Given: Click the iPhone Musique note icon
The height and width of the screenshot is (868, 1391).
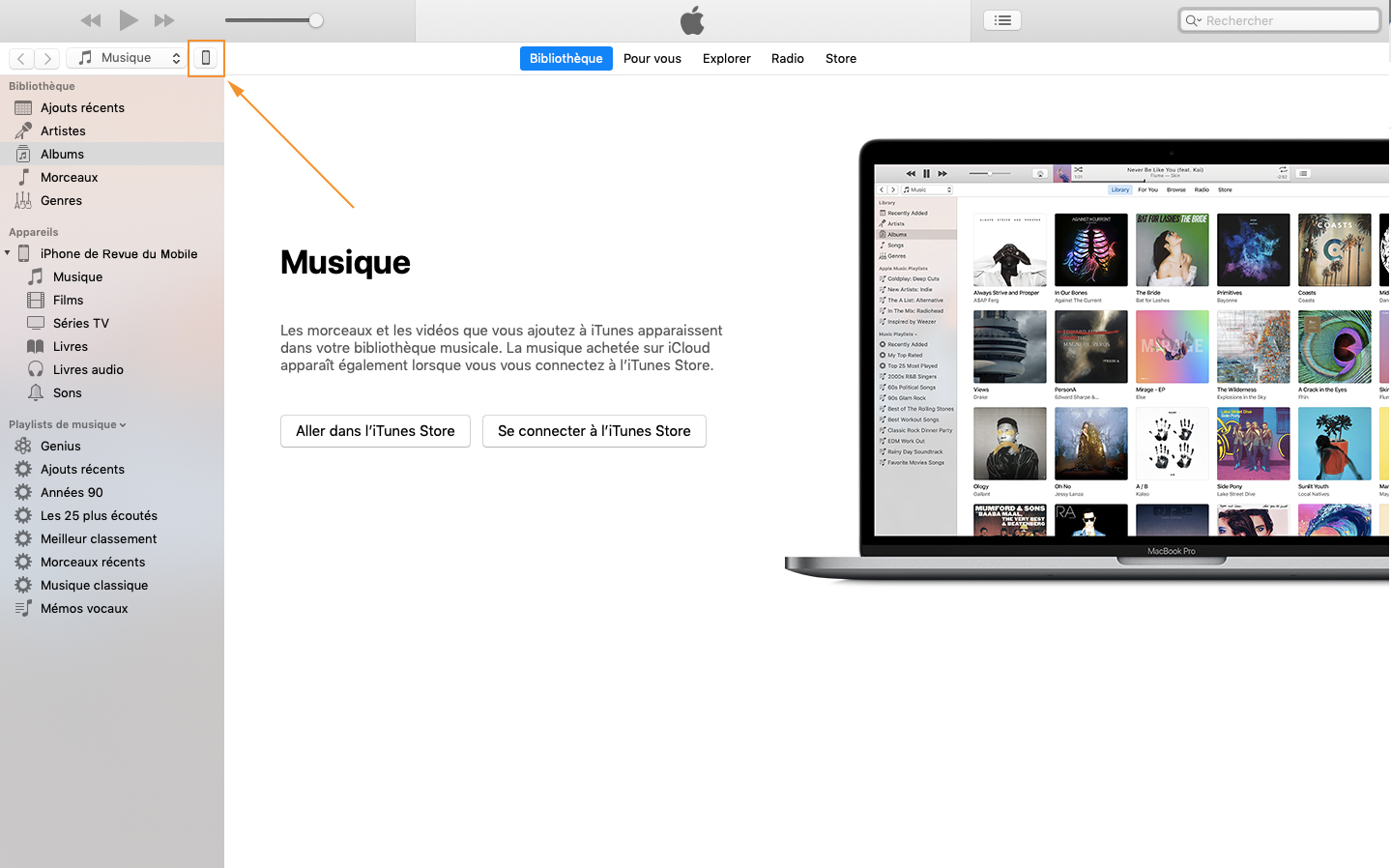Looking at the screenshot, I should pyautogui.click(x=36, y=276).
